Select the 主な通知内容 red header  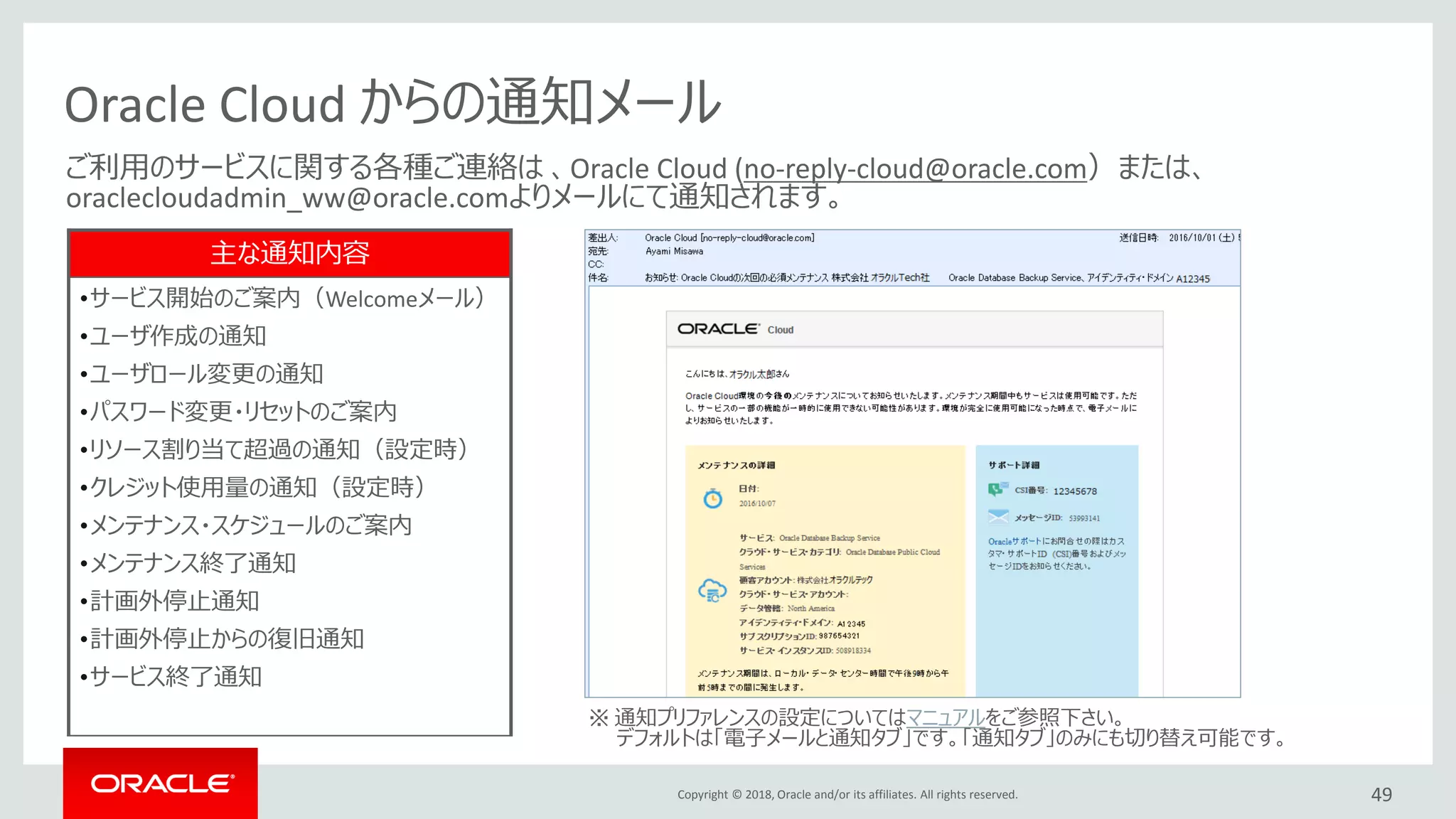pyautogui.click(x=290, y=253)
